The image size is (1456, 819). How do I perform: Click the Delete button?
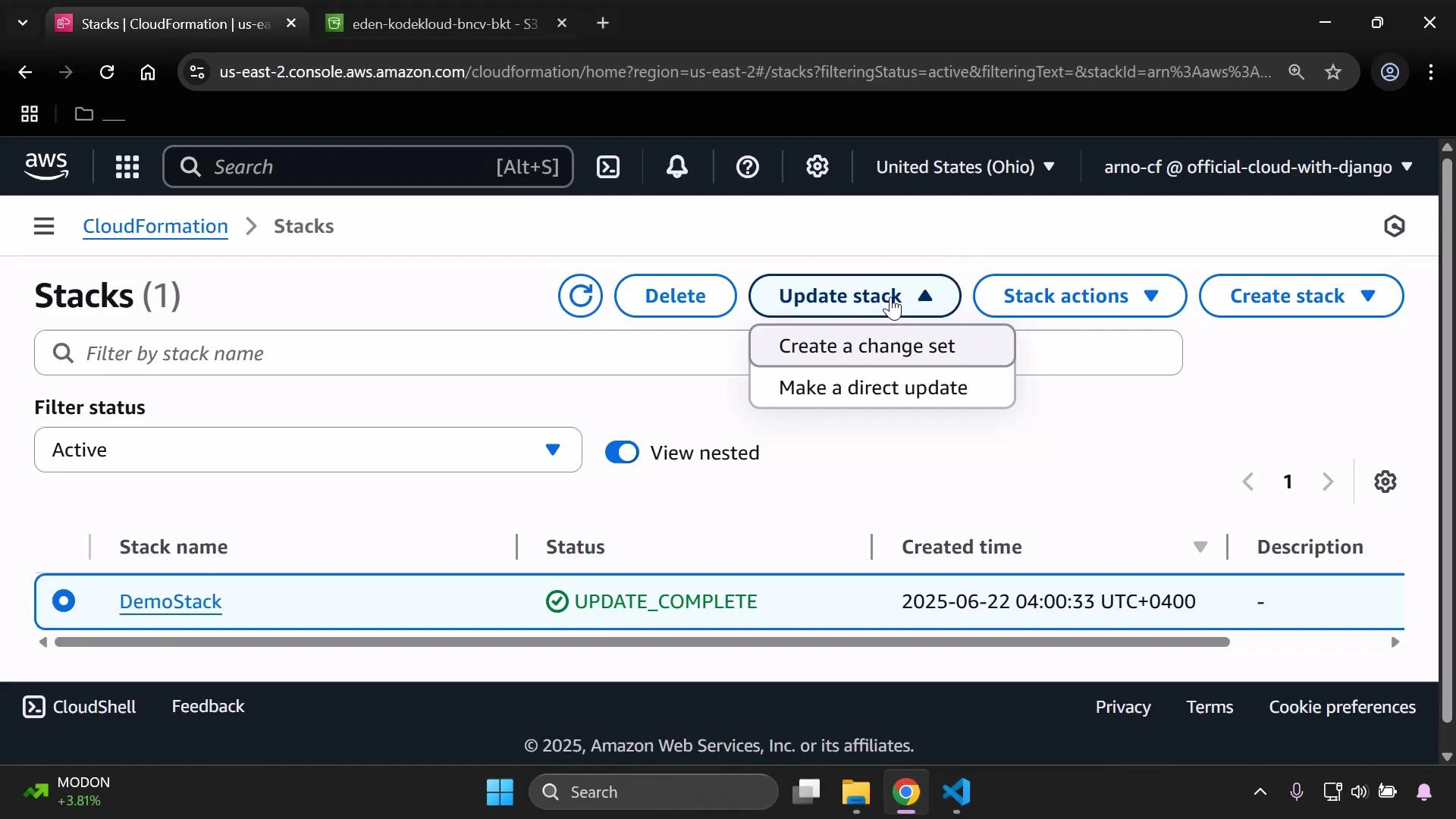tap(675, 296)
